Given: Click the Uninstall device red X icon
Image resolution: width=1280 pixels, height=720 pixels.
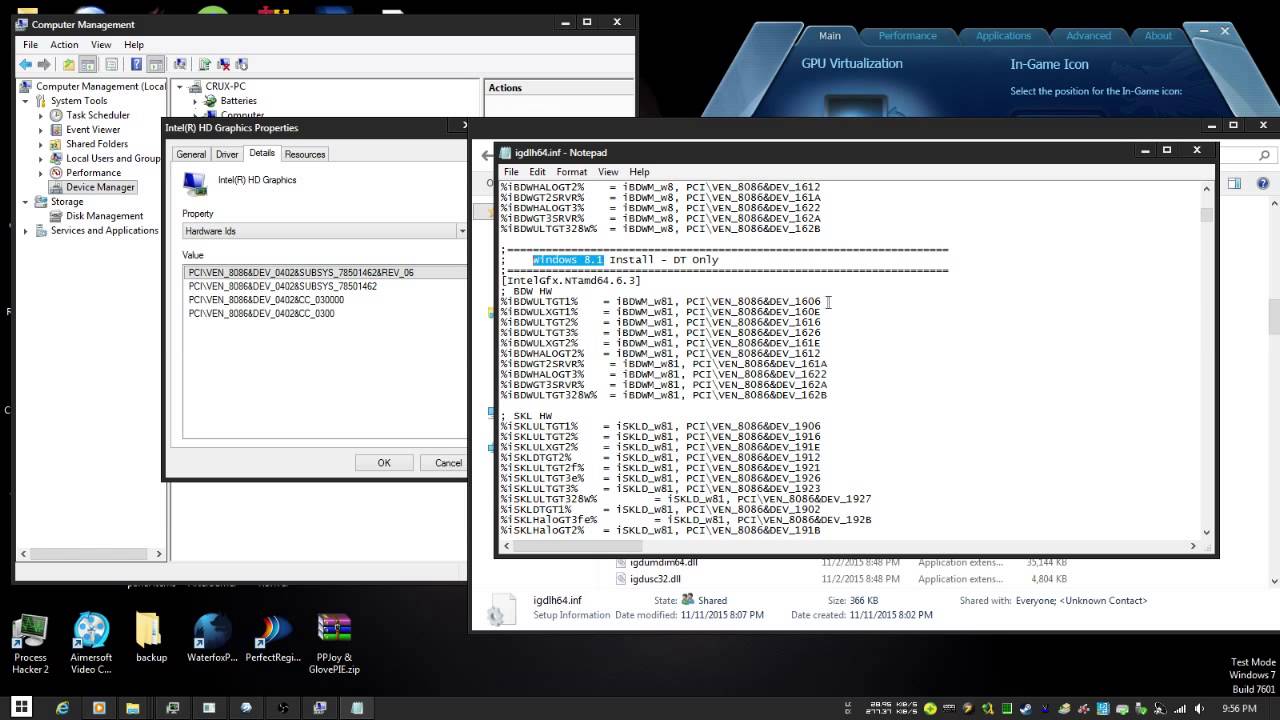Looking at the screenshot, I should coord(224,65).
